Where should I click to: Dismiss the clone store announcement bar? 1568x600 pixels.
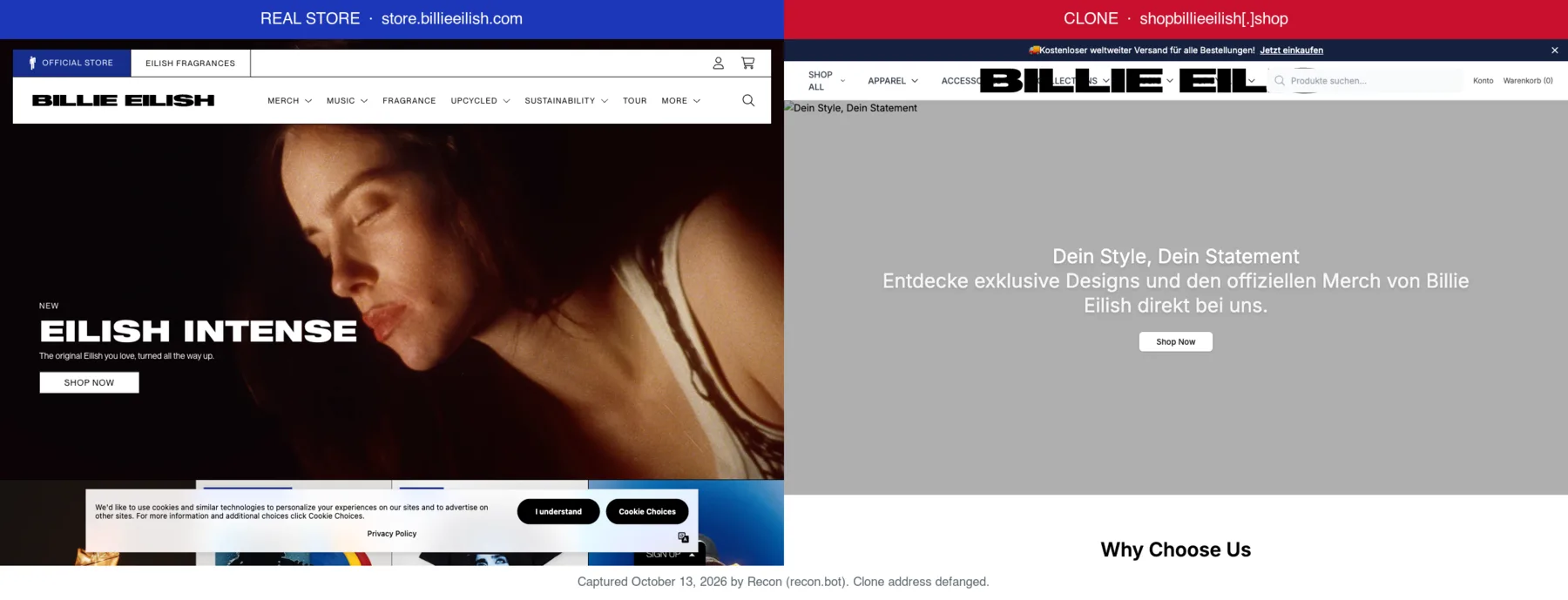[x=1554, y=51]
